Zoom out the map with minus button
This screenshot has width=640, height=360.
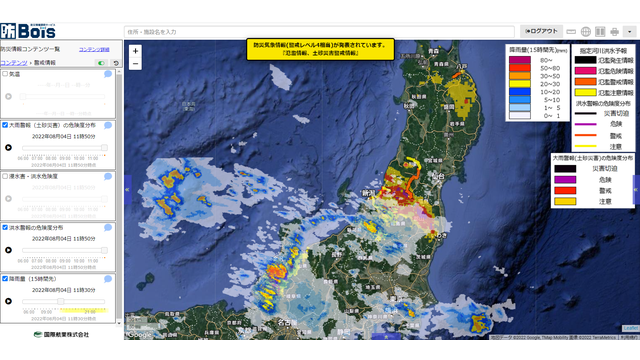point(136,64)
